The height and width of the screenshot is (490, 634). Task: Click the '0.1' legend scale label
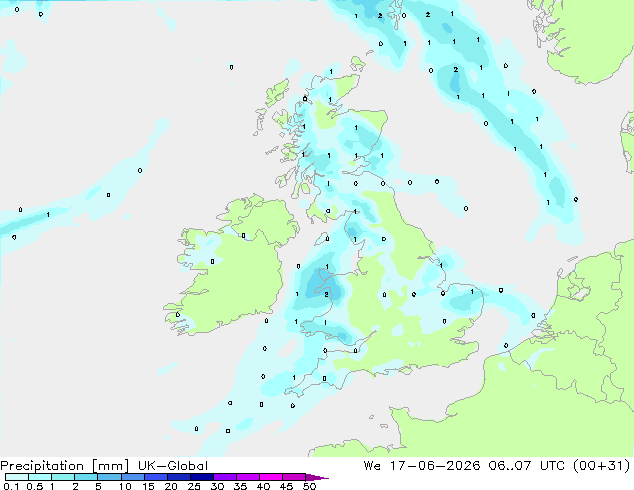point(11,486)
